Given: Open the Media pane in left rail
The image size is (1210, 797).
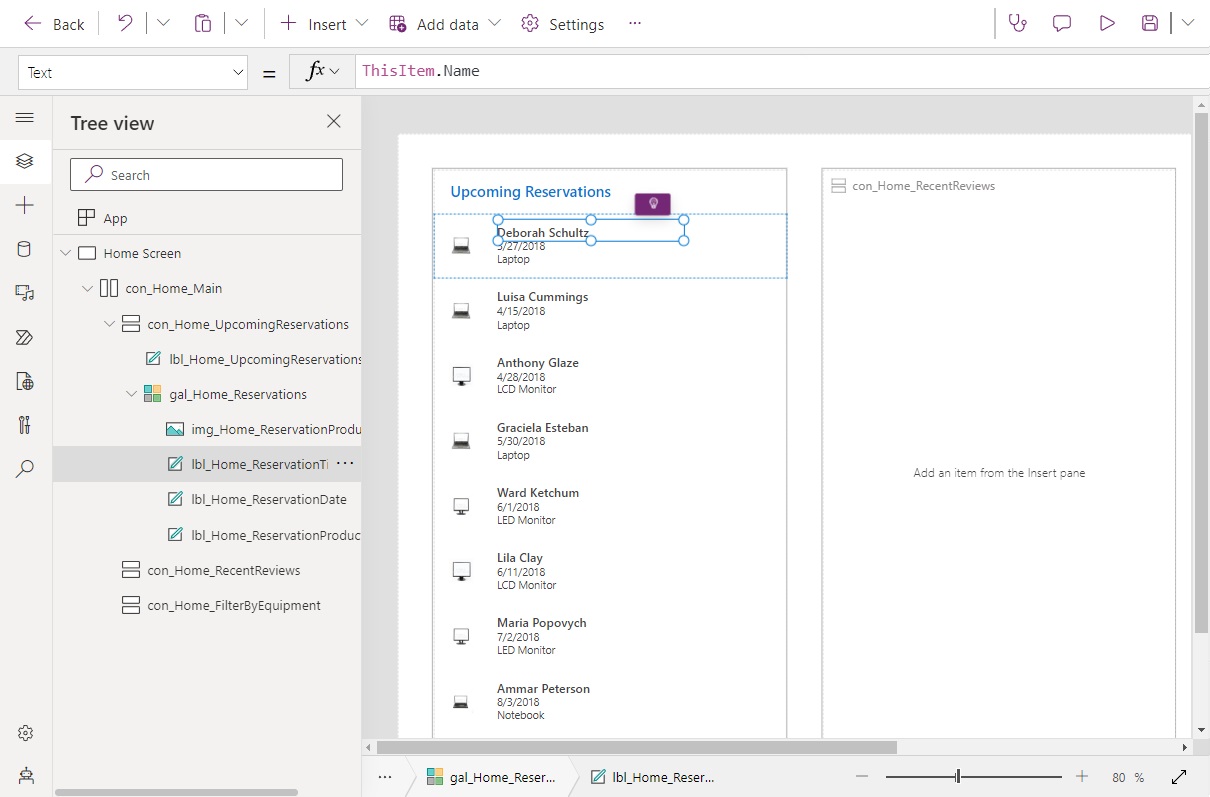Looking at the screenshot, I should (x=25, y=293).
